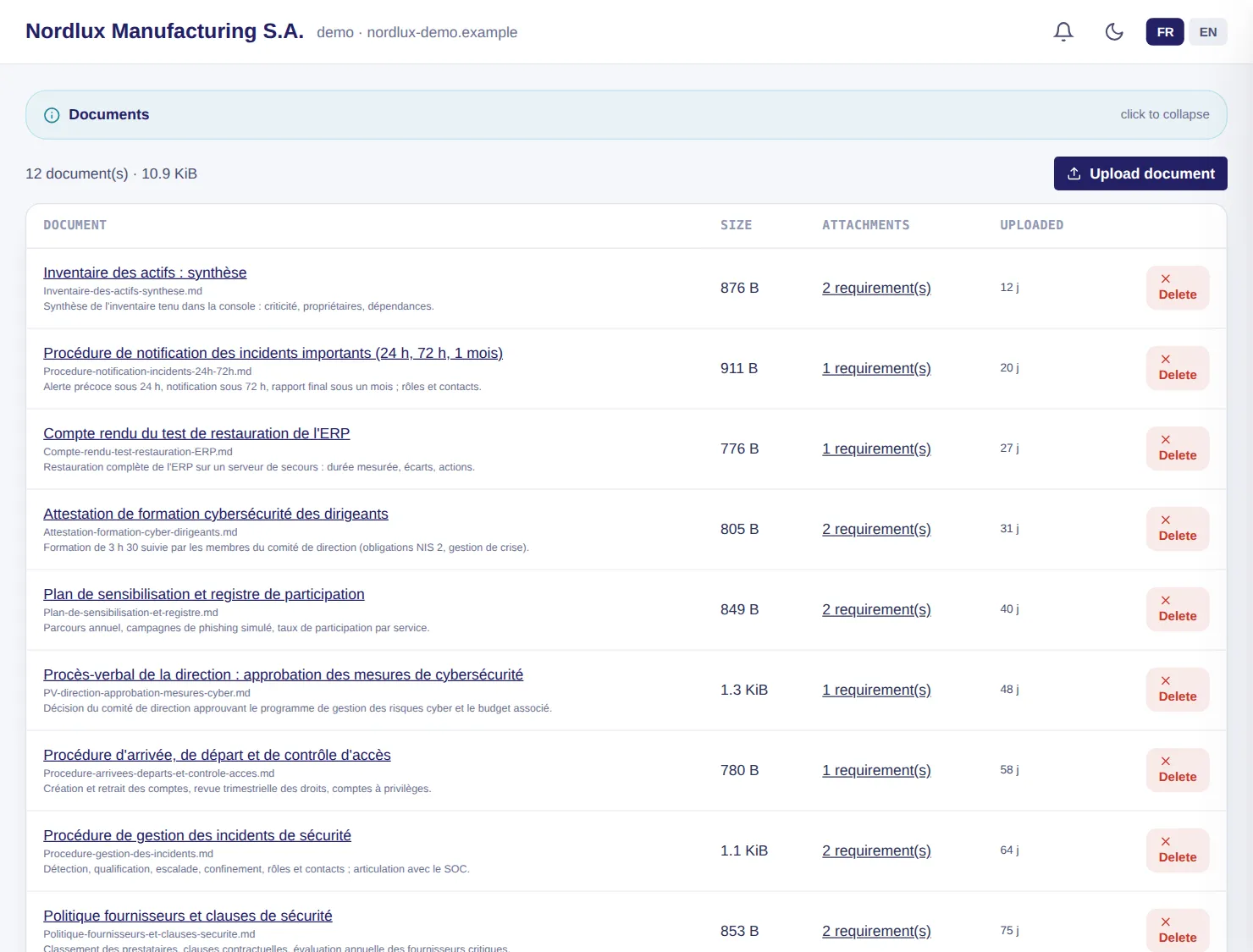
Task: Click file name Inventaire-des-actifs-synthese.md
Action: point(123,291)
